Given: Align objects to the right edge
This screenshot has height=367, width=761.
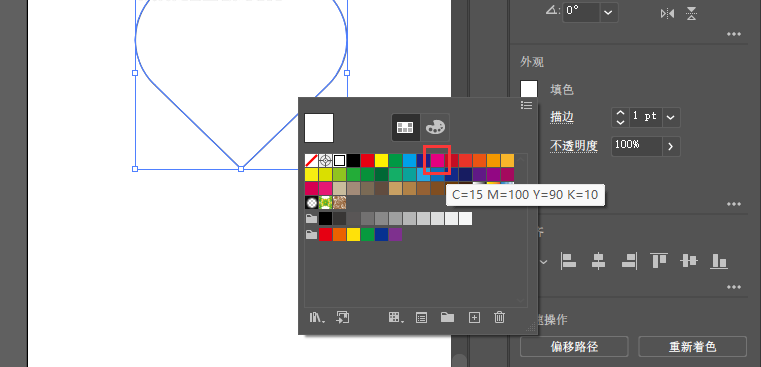Looking at the screenshot, I should click(x=629, y=261).
